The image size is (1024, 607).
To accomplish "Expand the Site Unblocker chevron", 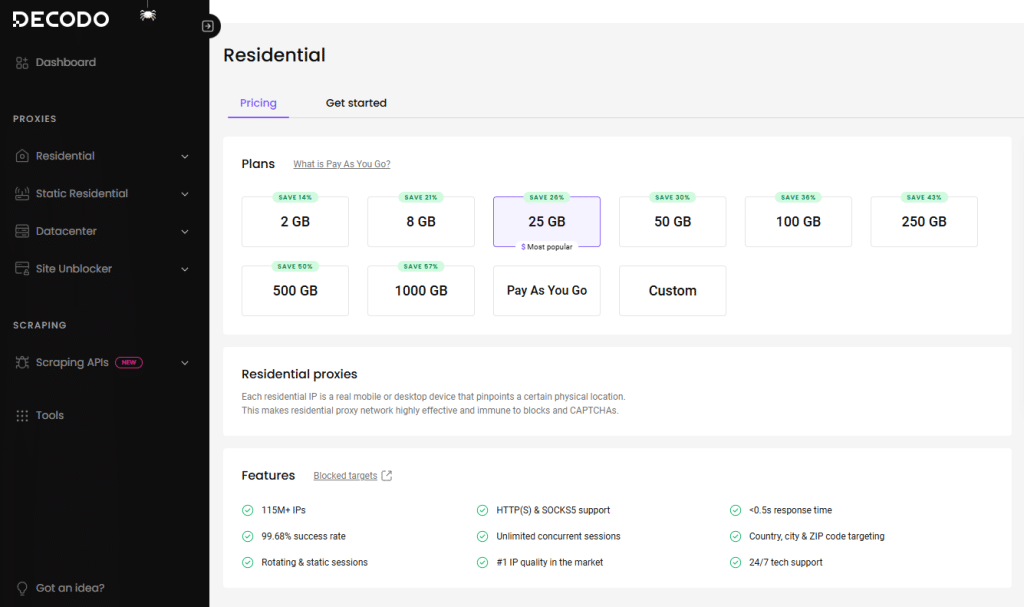I will coord(185,269).
